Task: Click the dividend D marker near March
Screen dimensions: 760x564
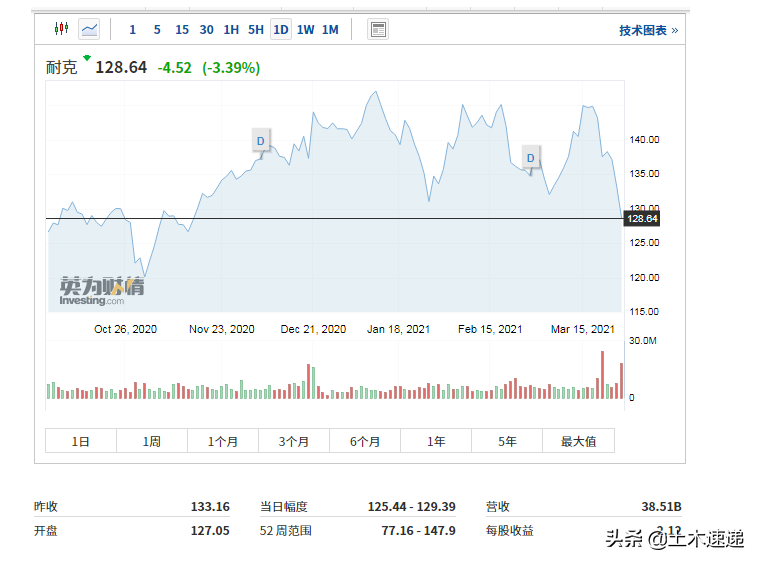Action: pyautogui.click(x=531, y=158)
